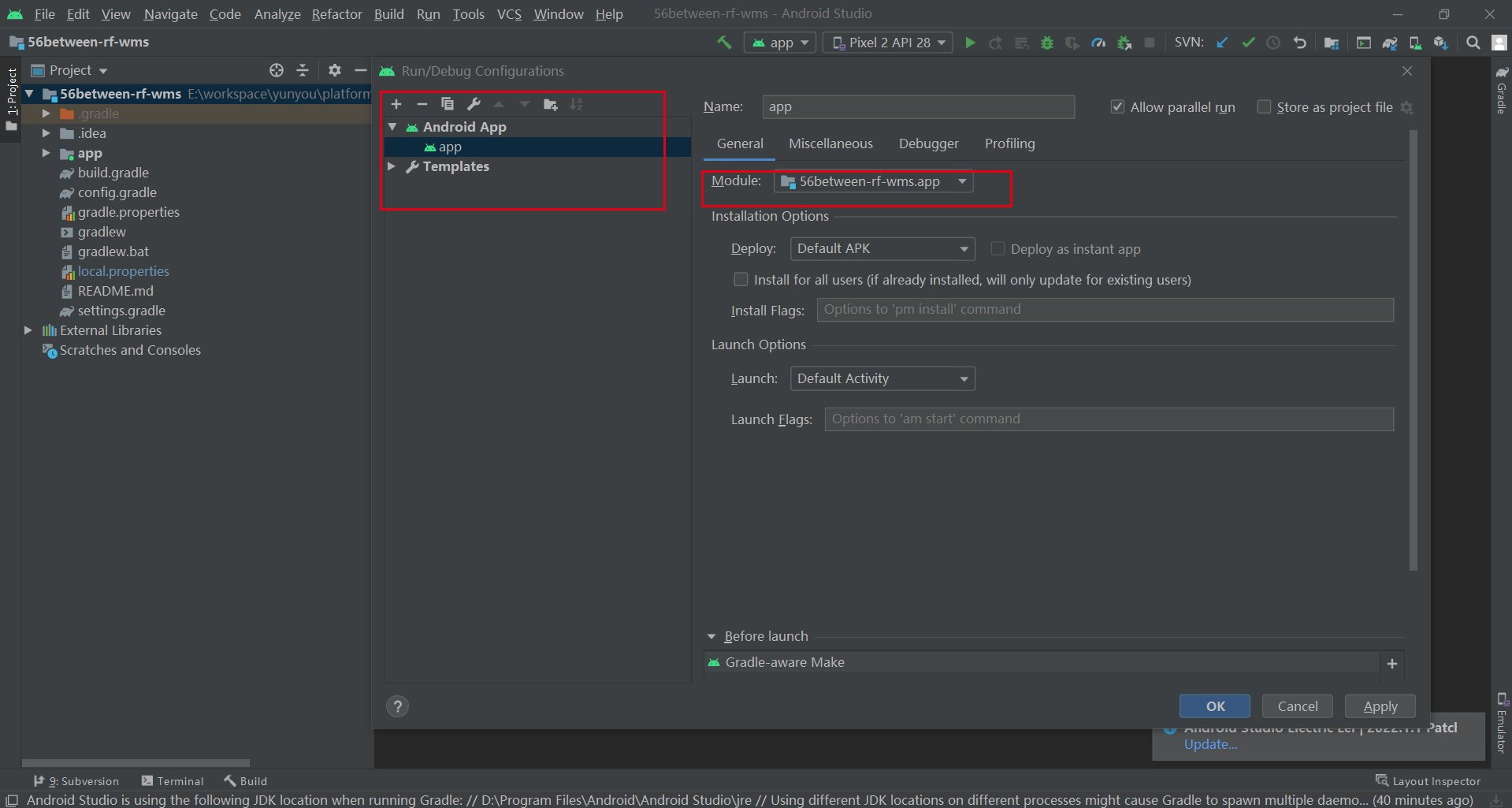Run the app with green play icon
The width and height of the screenshot is (1512, 808).
coord(970,43)
